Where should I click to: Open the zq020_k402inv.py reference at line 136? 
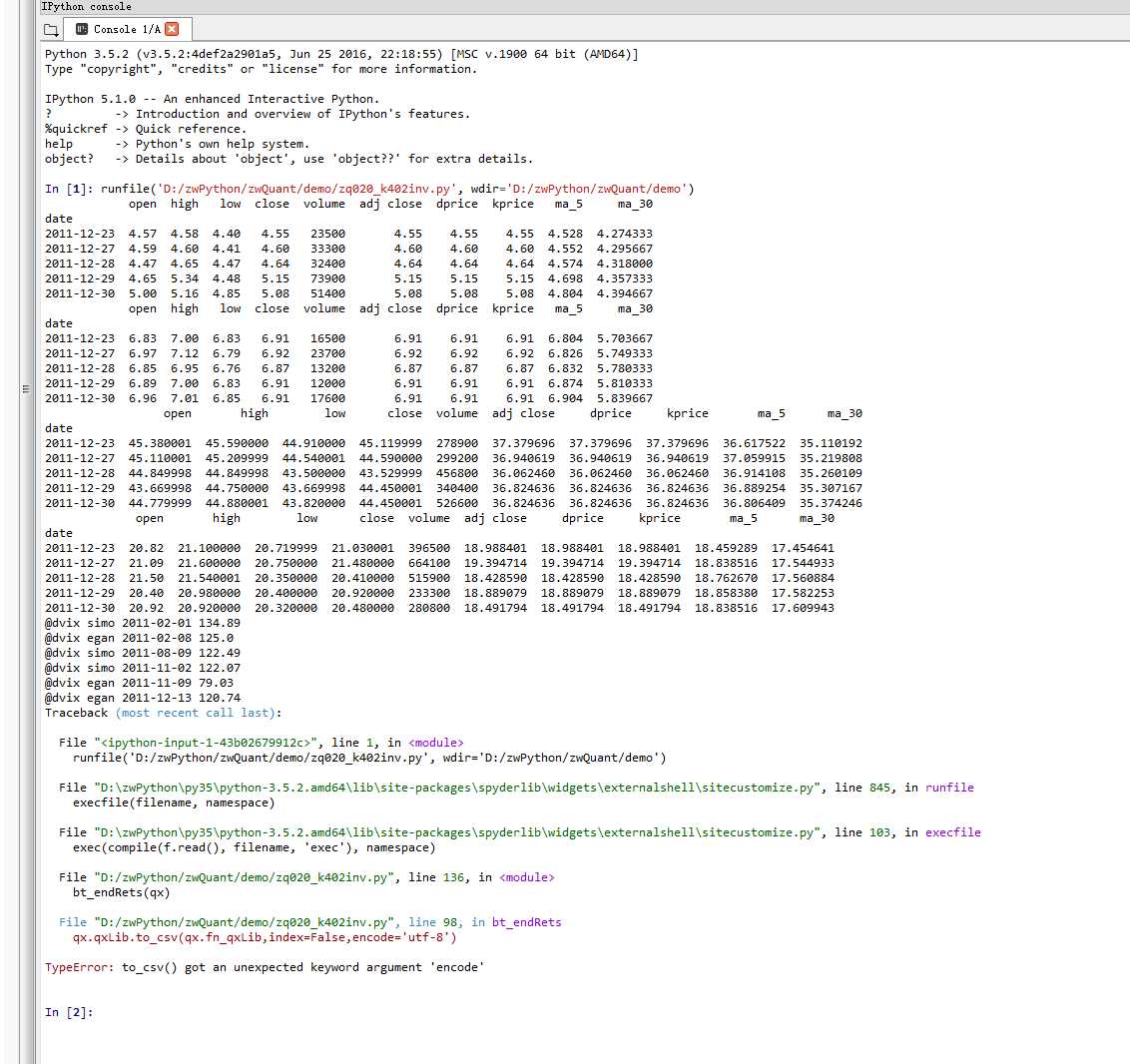[245, 877]
